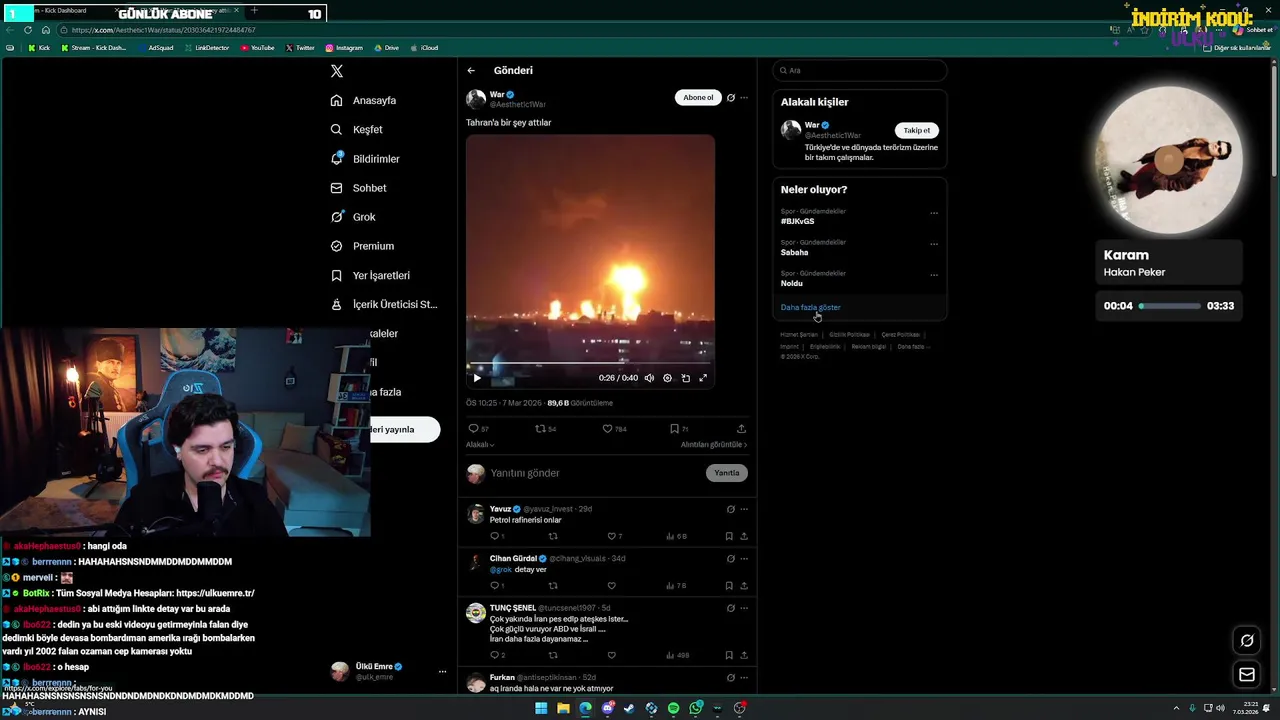This screenshot has width=1280, height=720.
Task: Open the Grok floating button
Action: (1247, 641)
